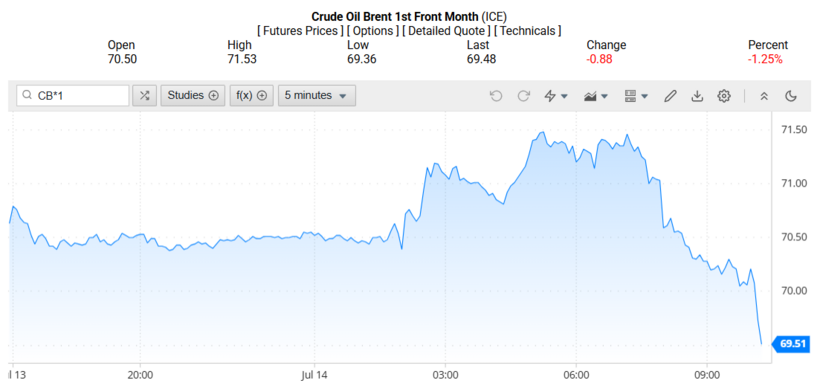Viewport: 820px width, 383px height.
Task: Click the CB*1 symbol search field
Action: point(73,96)
